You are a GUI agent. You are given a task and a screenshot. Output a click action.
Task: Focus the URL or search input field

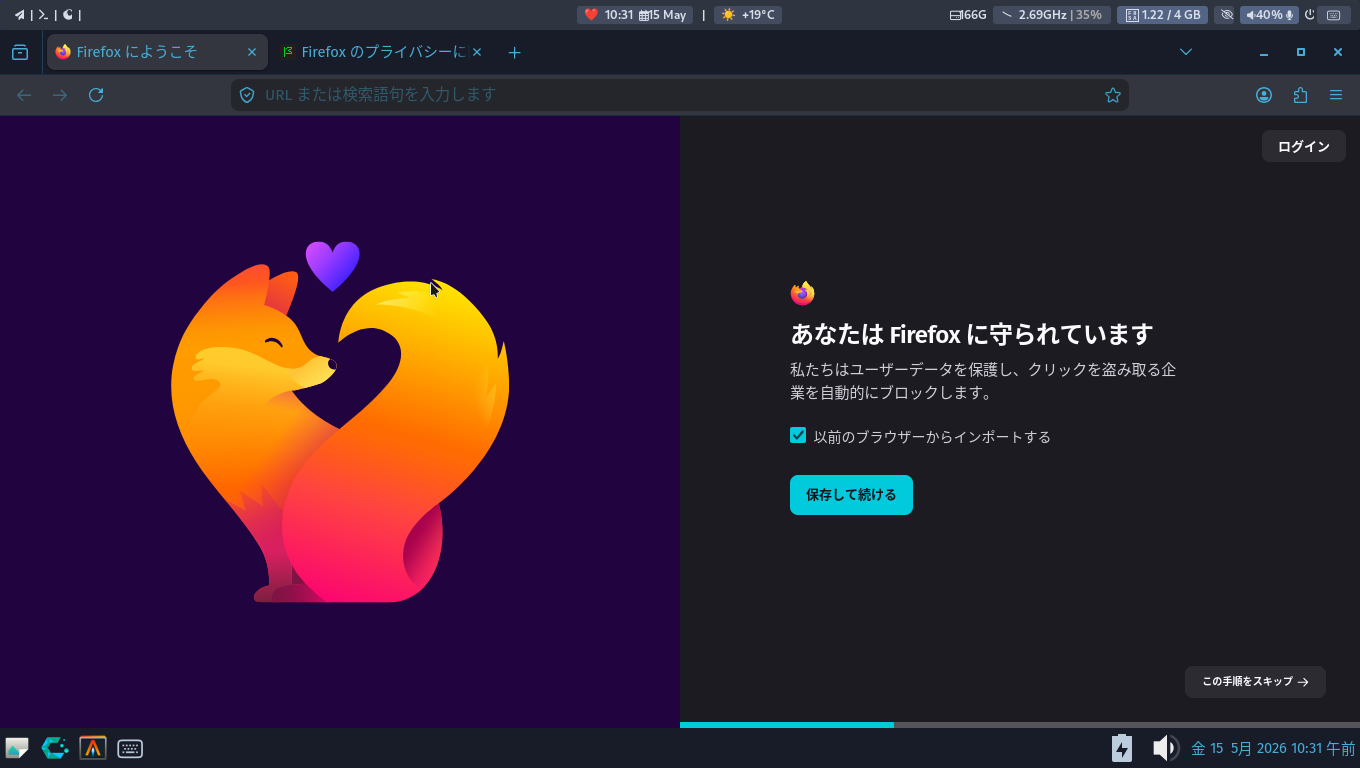(x=679, y=95)
